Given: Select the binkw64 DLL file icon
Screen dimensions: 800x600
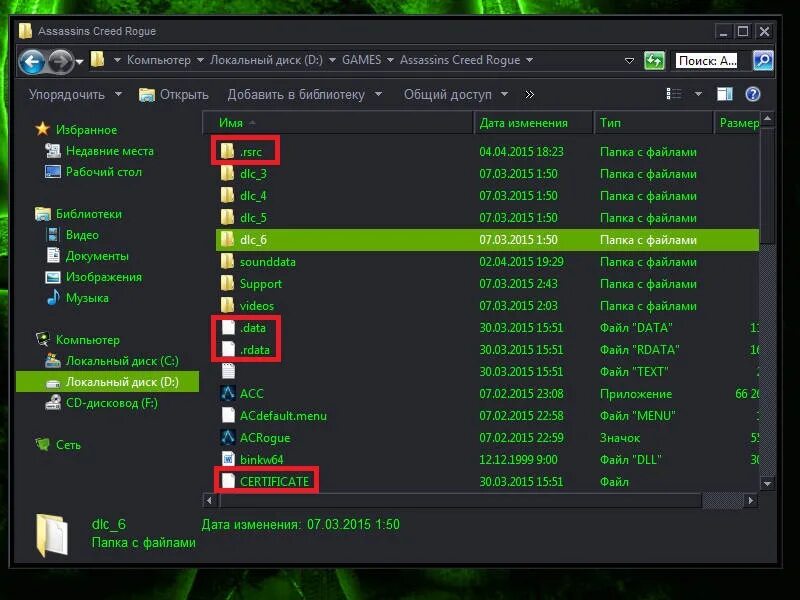Looking at the screenshot, I should coord(228,459).
